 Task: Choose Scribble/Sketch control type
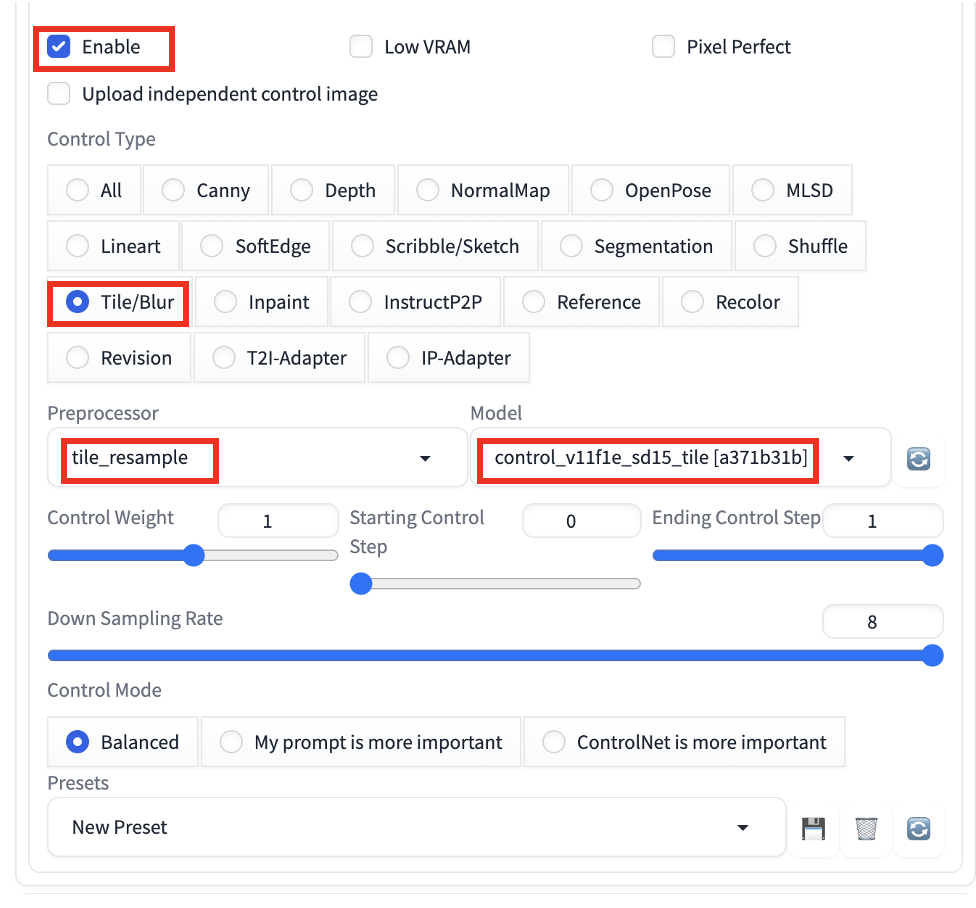pos(435,246)
